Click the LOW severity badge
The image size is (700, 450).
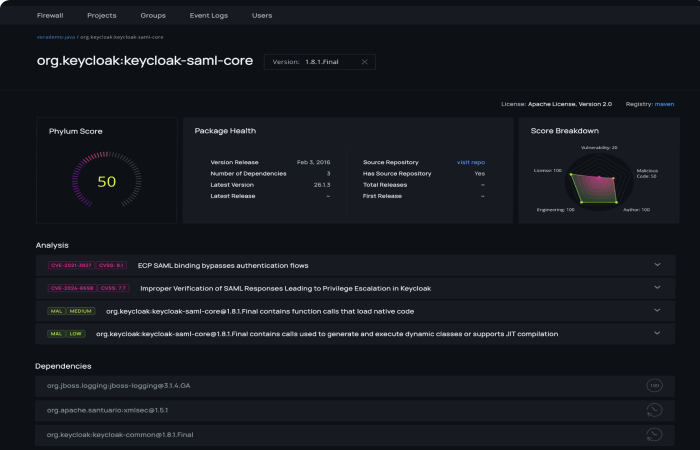tap(75, 334)
